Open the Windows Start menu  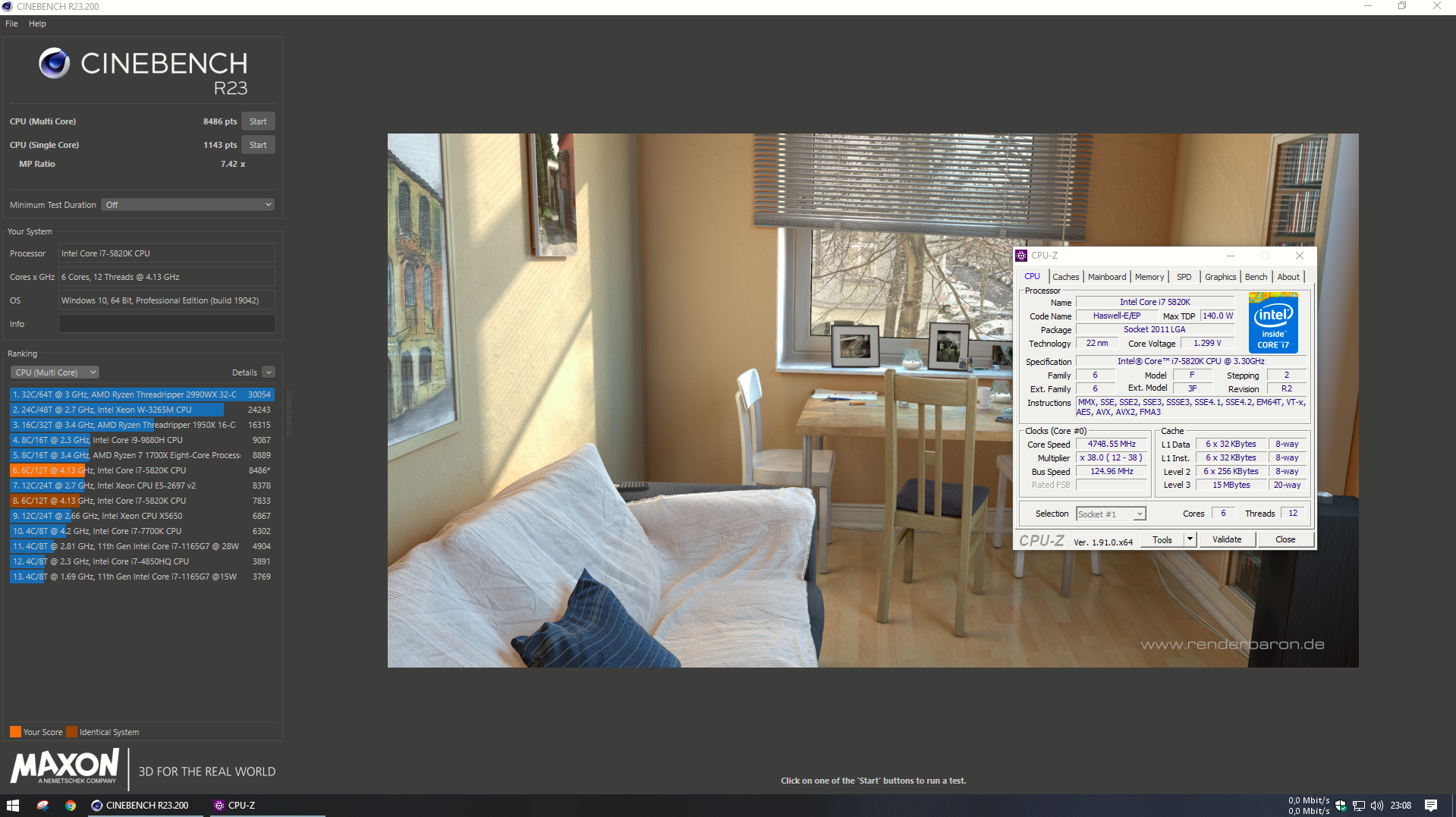pos(13,806)
